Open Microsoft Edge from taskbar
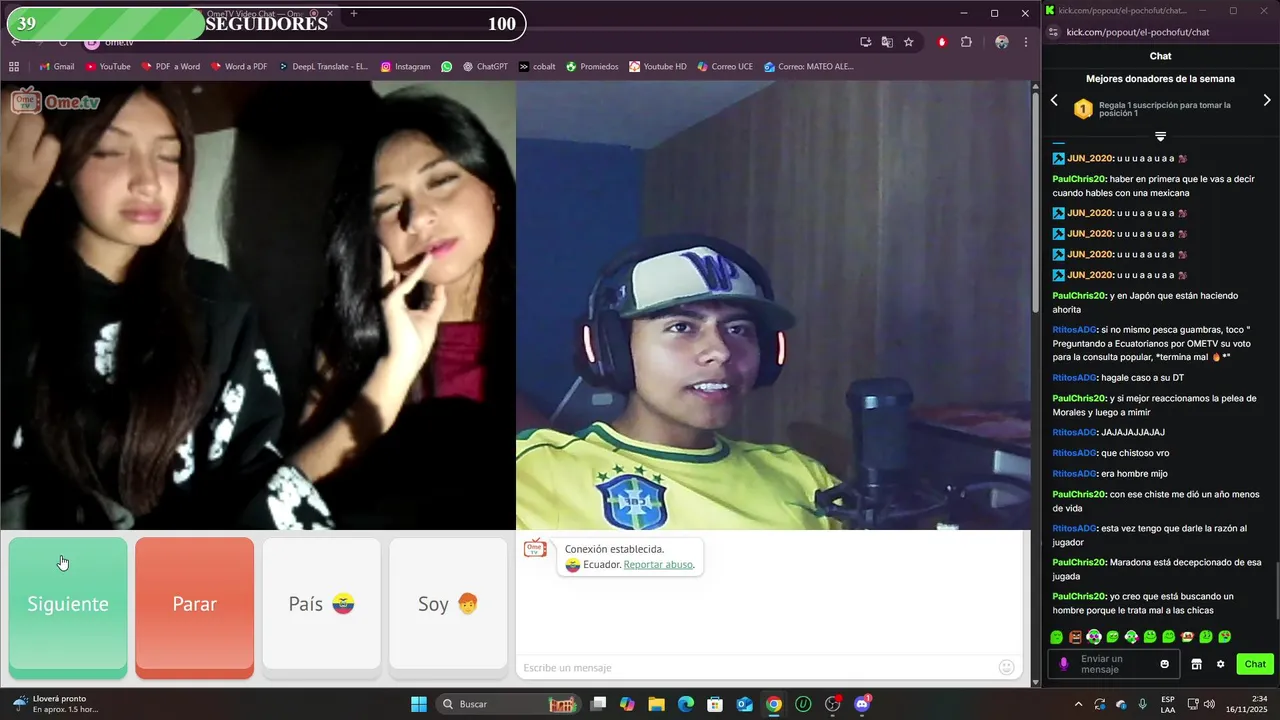1280x720 pixels. click(686, 704)
